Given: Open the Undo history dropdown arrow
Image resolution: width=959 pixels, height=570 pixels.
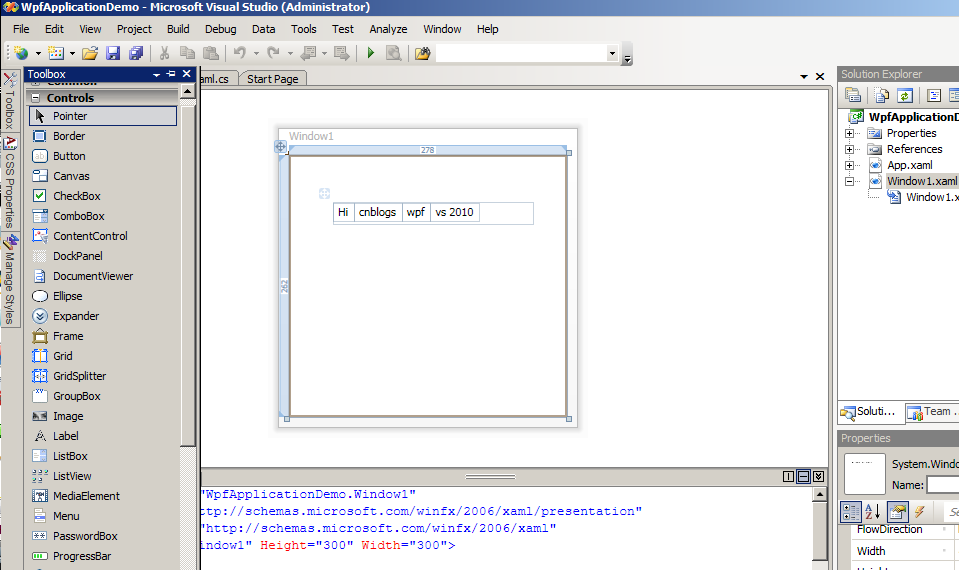Looking at the screenshot, I should [x=256, y=53].
